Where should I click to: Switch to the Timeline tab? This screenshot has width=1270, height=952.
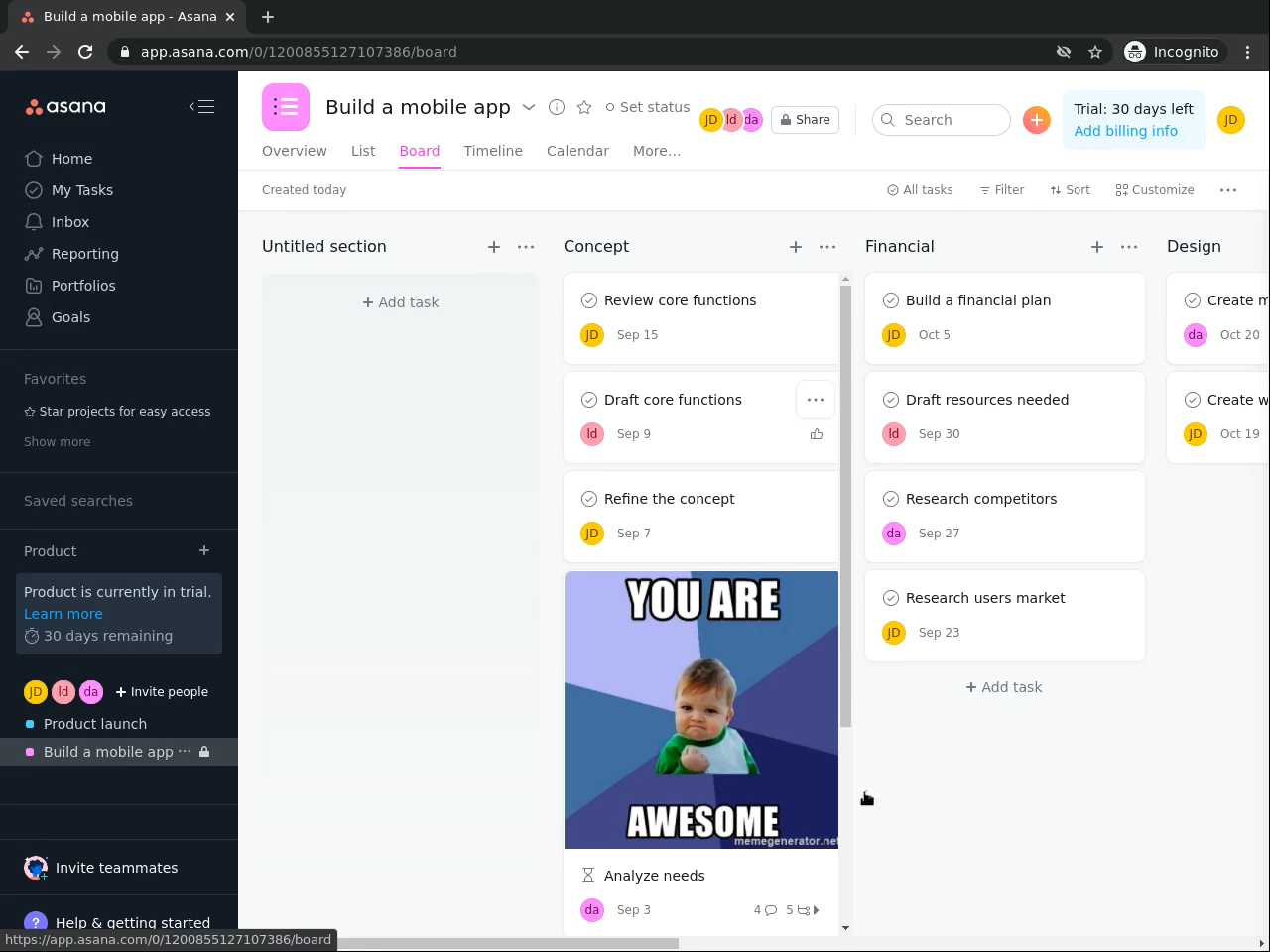[x=493, y=151]
